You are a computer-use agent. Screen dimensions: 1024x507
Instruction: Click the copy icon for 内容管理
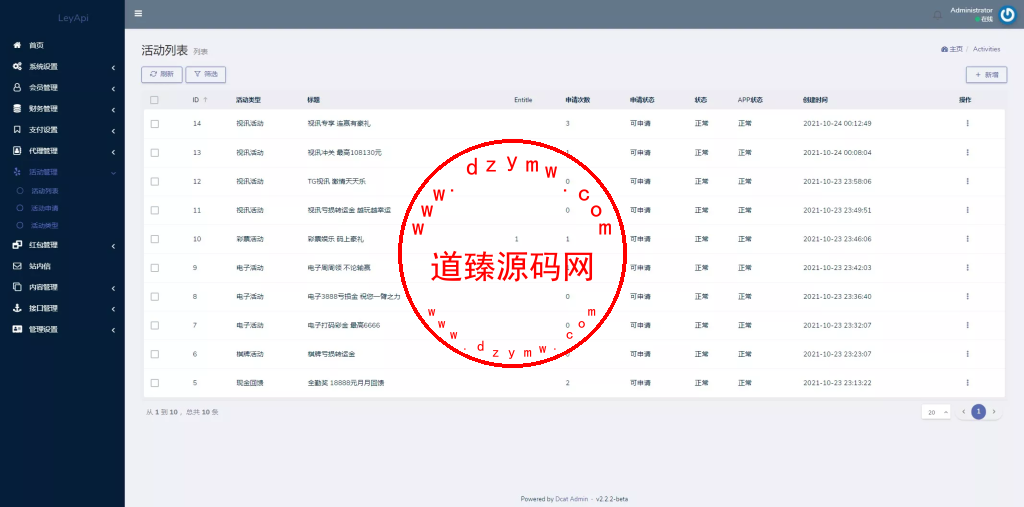coord(18,287)
